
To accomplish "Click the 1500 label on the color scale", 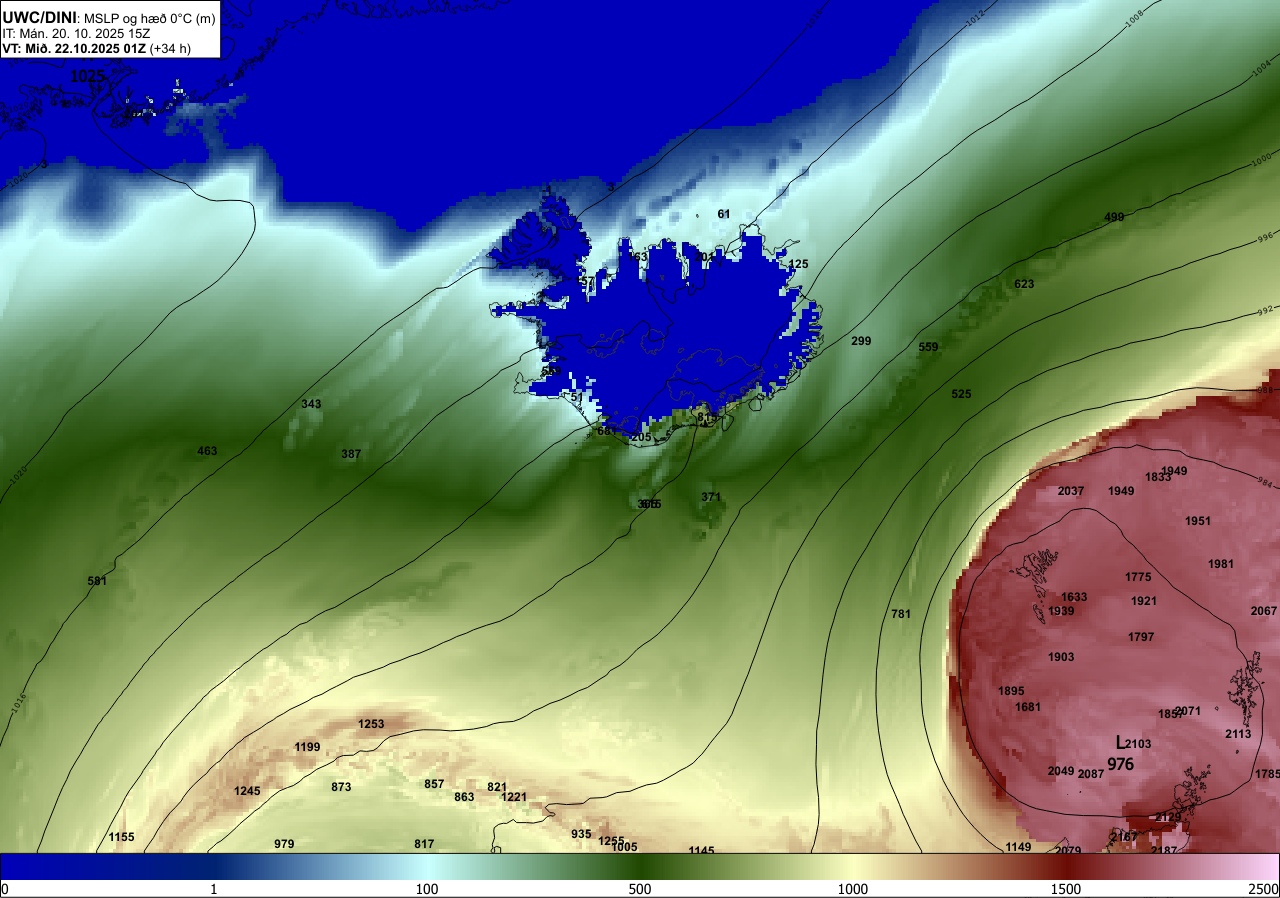I will [1066, 889].
